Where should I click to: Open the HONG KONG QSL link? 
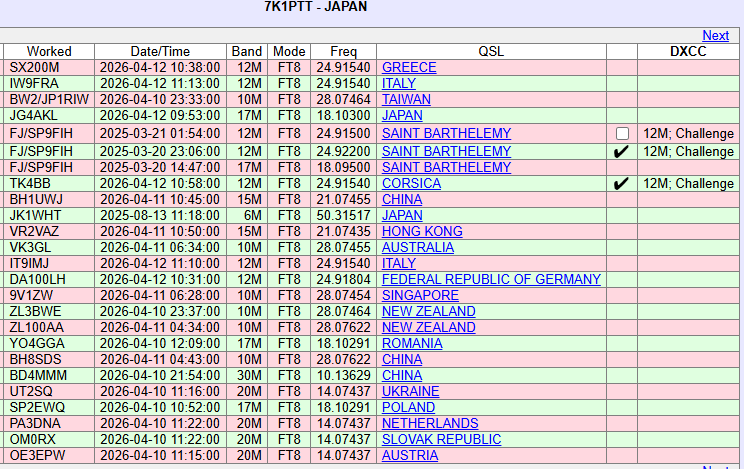click(422, 232)
